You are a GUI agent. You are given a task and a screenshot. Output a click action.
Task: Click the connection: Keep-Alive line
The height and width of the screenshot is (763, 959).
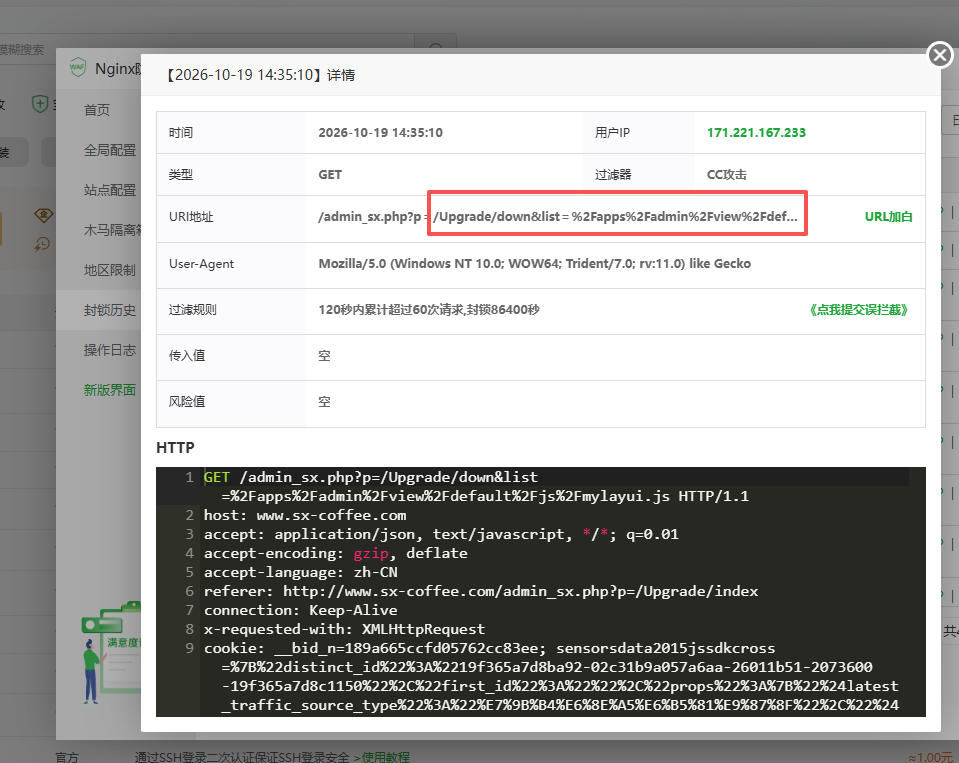click(300, 610)
